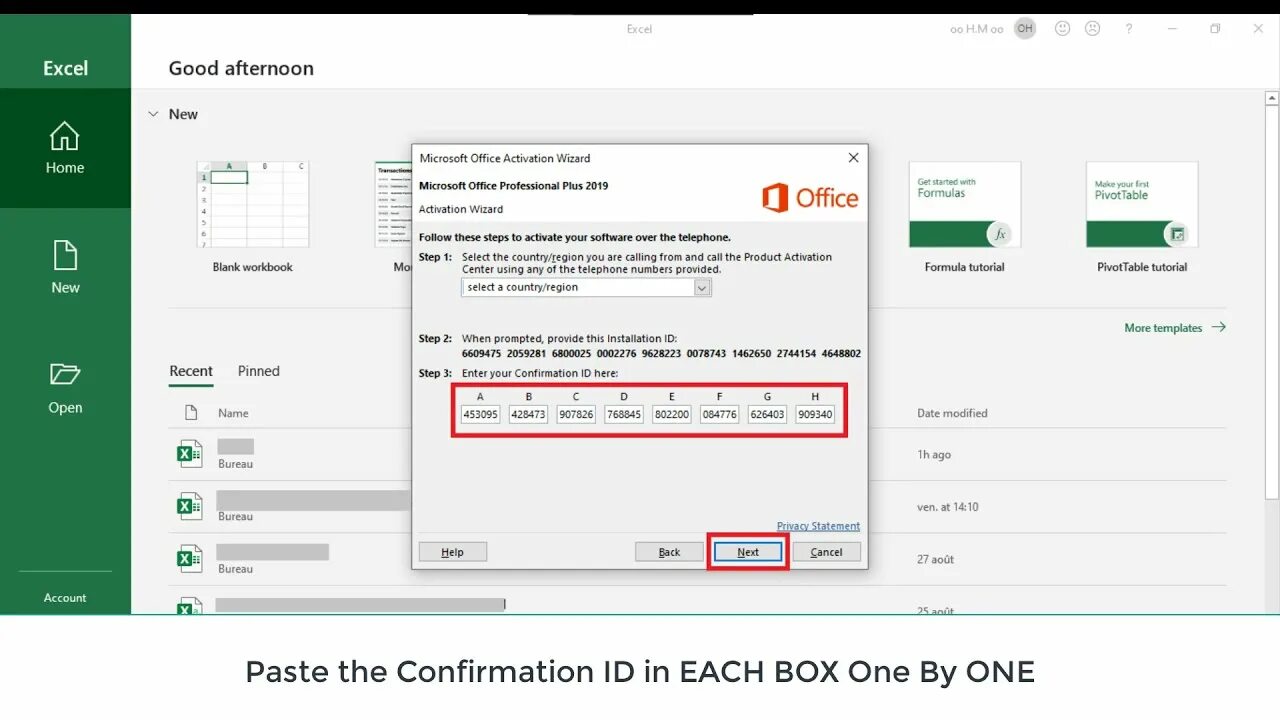The image size is (1280, 720).
Task: Click the More templates link
Action: (x=1175, y=328)
